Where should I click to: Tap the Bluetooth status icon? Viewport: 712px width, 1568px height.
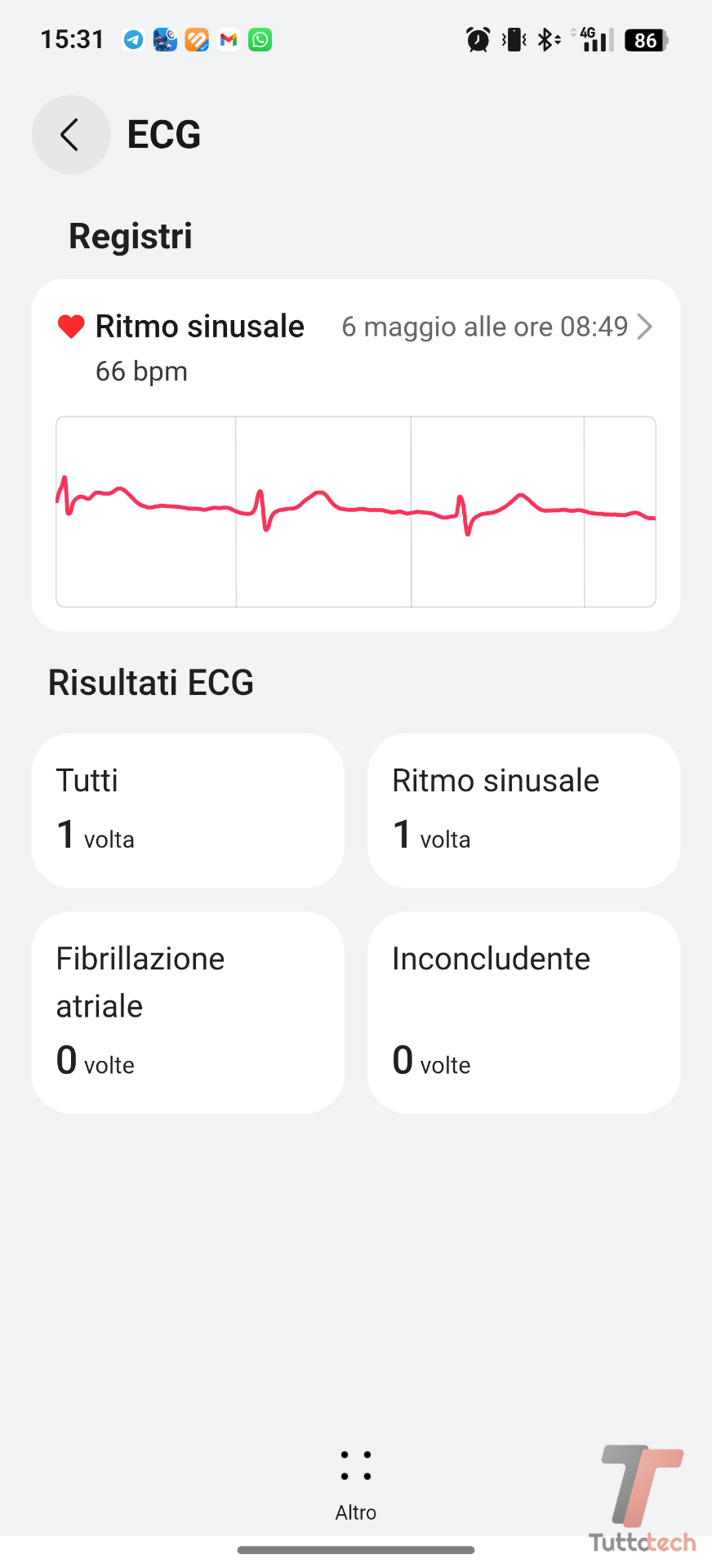(x=547, y=39)
